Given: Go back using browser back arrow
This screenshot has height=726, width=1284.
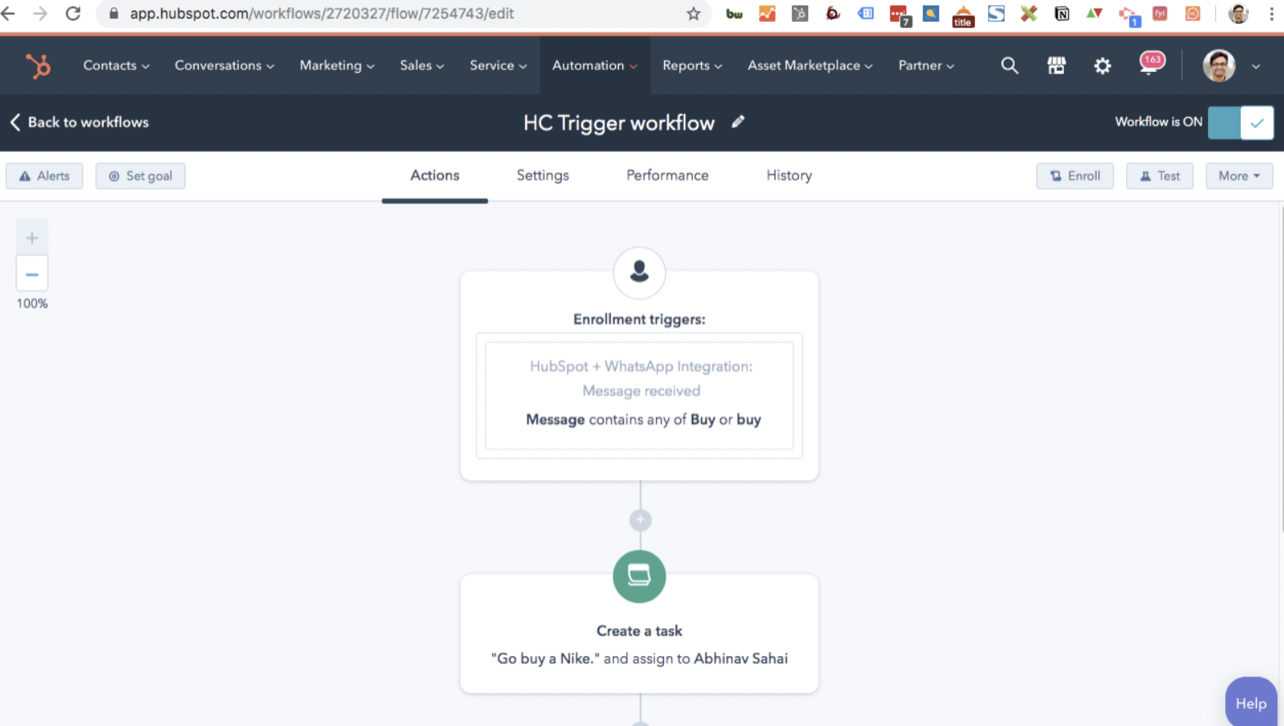Looking at the screenshot, I should (9, 14).
